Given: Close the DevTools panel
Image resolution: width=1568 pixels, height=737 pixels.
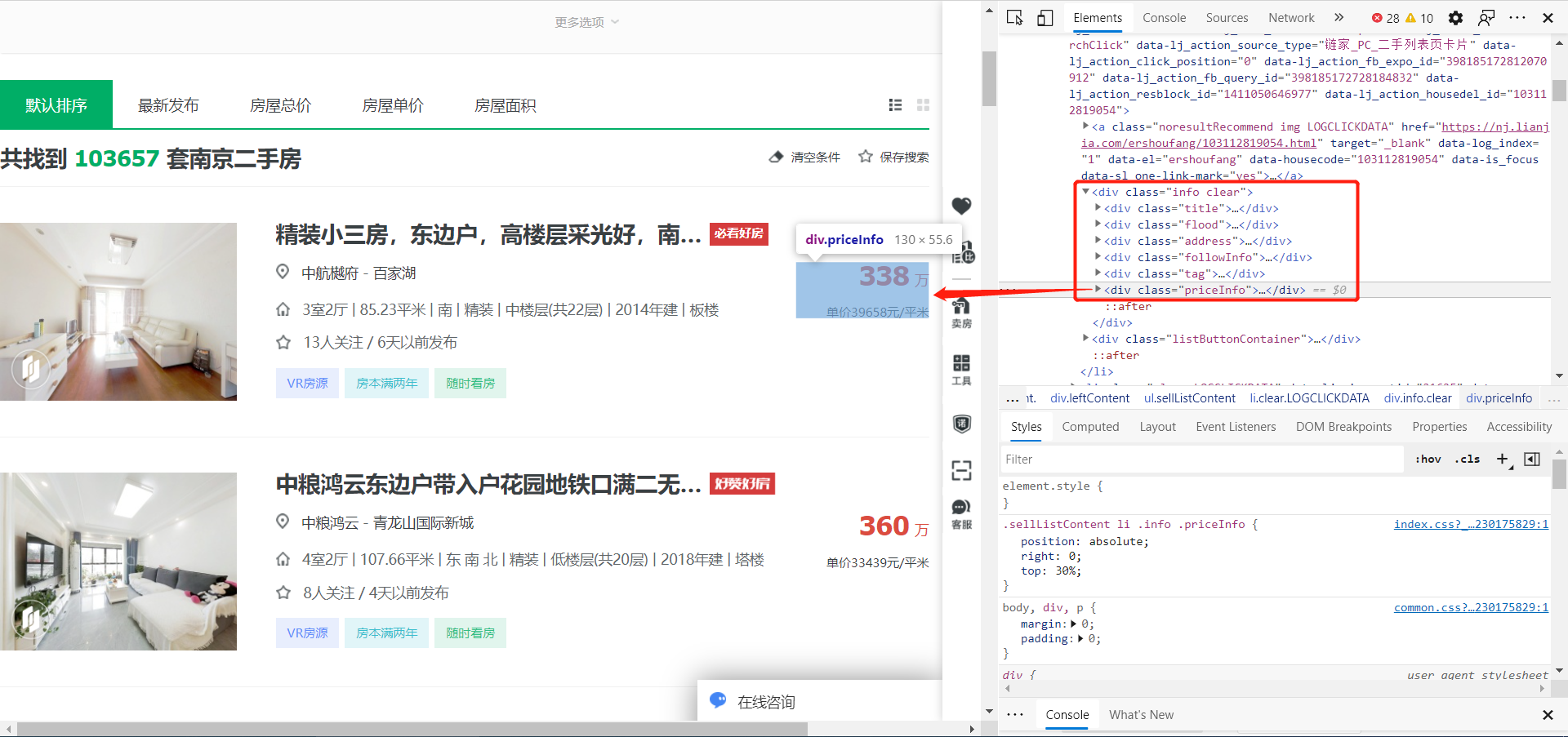Looking at the screenshot, I should click(x=1548, y=18).
